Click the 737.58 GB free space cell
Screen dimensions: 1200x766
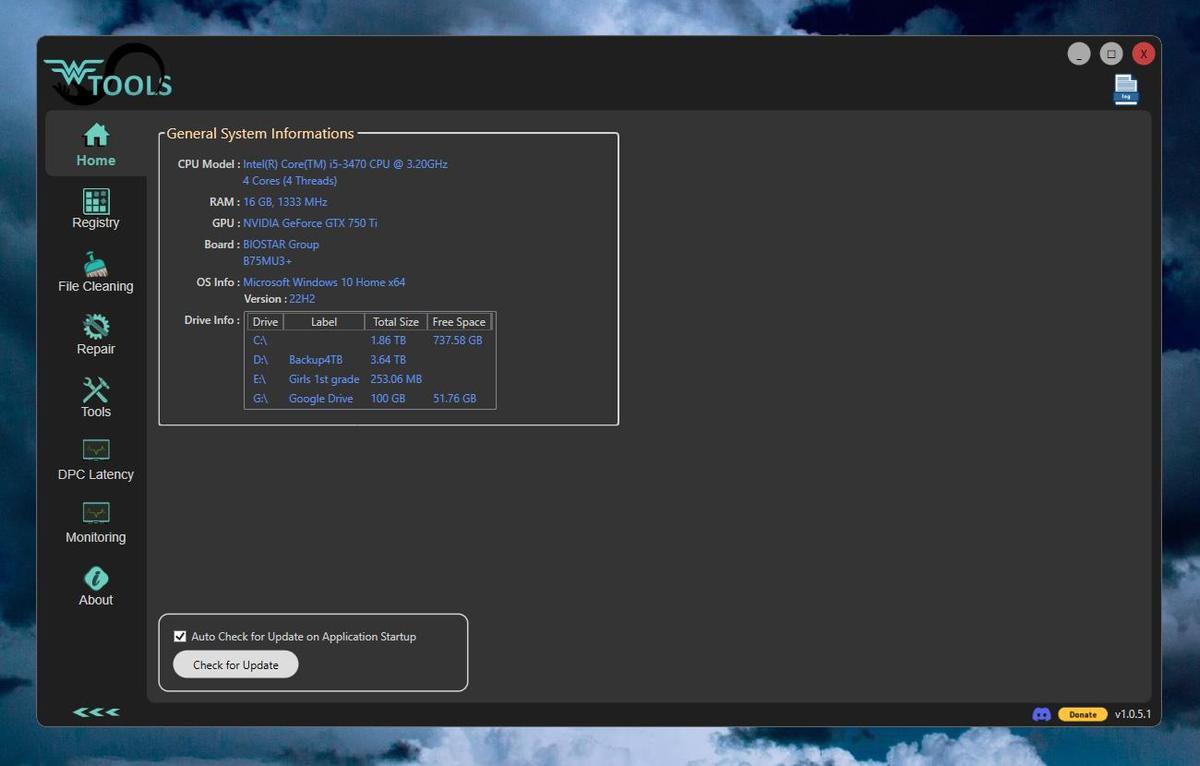point(458,340)
